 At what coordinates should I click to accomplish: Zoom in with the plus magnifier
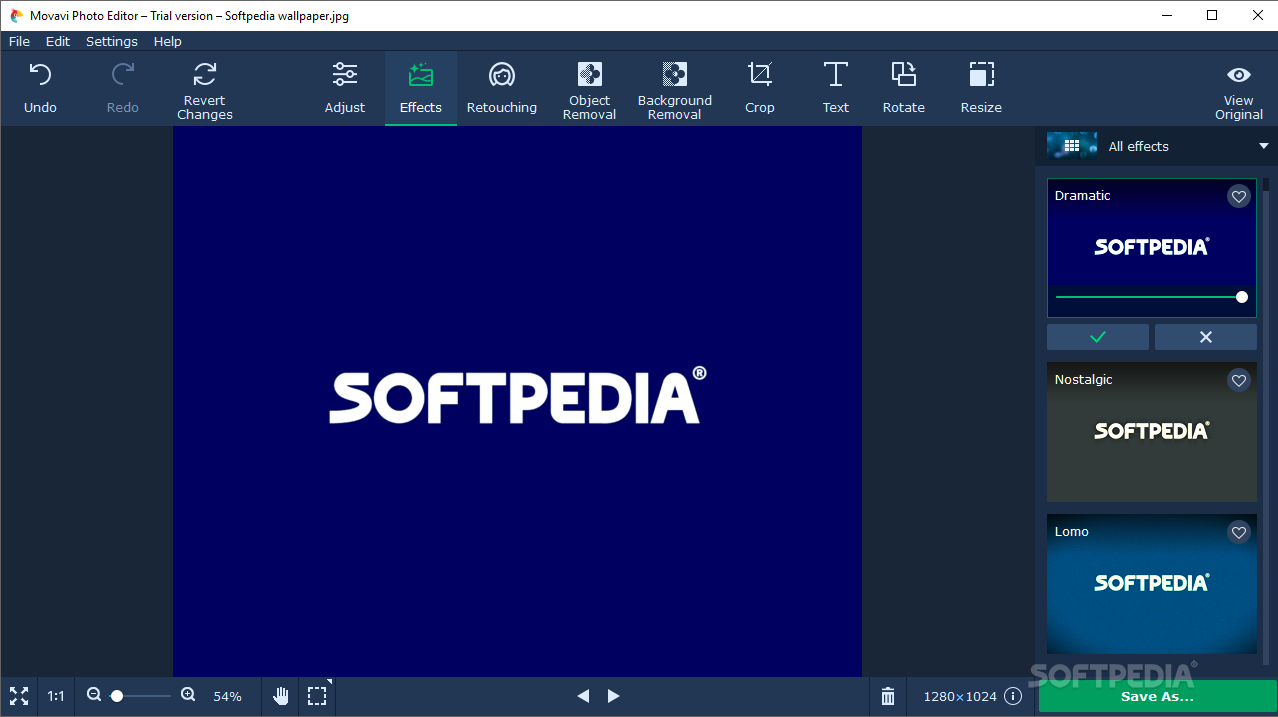point(188,695)
